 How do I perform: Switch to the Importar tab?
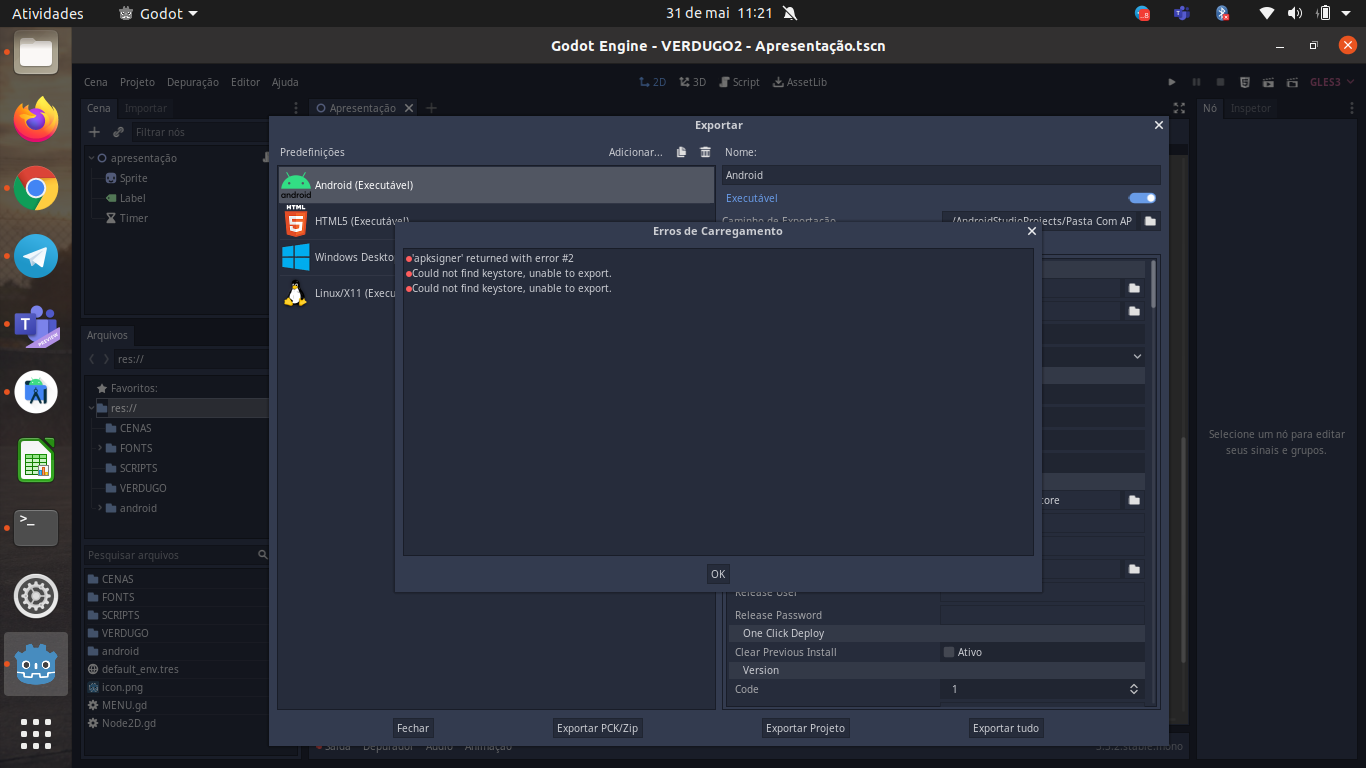[145, 108]
